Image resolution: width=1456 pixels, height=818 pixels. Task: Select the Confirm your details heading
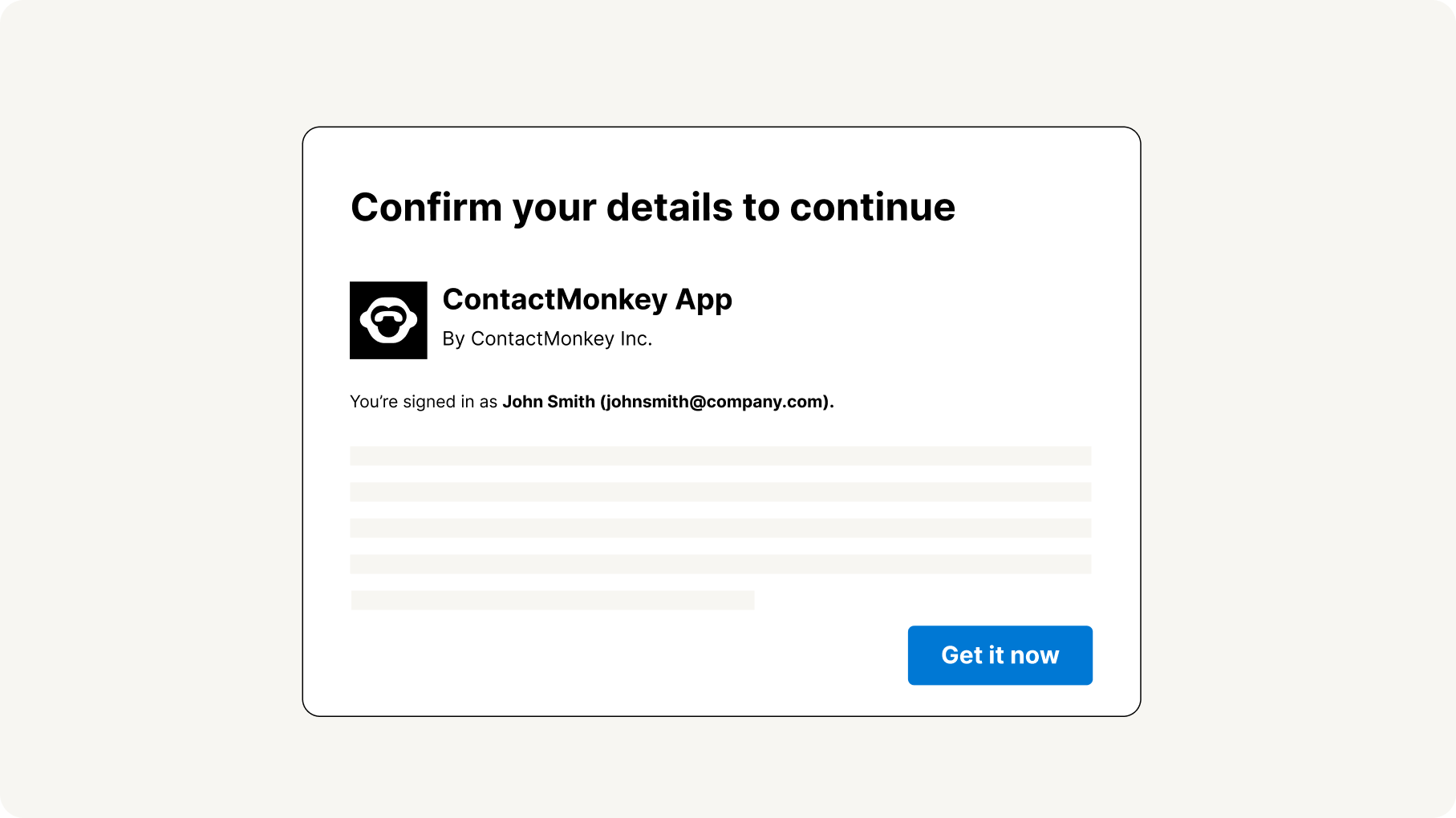click(653, 208)
